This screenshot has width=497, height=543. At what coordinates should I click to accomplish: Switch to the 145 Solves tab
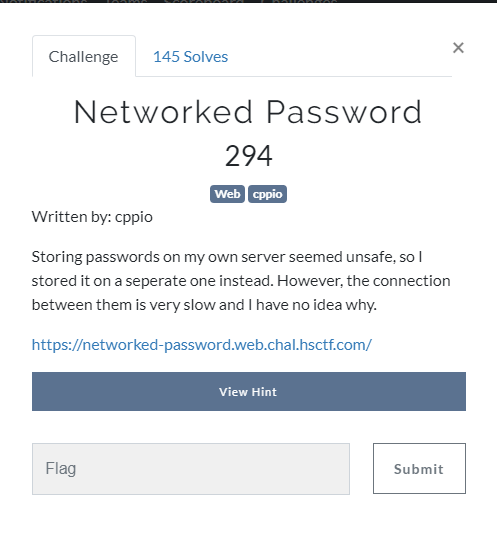pos(190,56)
